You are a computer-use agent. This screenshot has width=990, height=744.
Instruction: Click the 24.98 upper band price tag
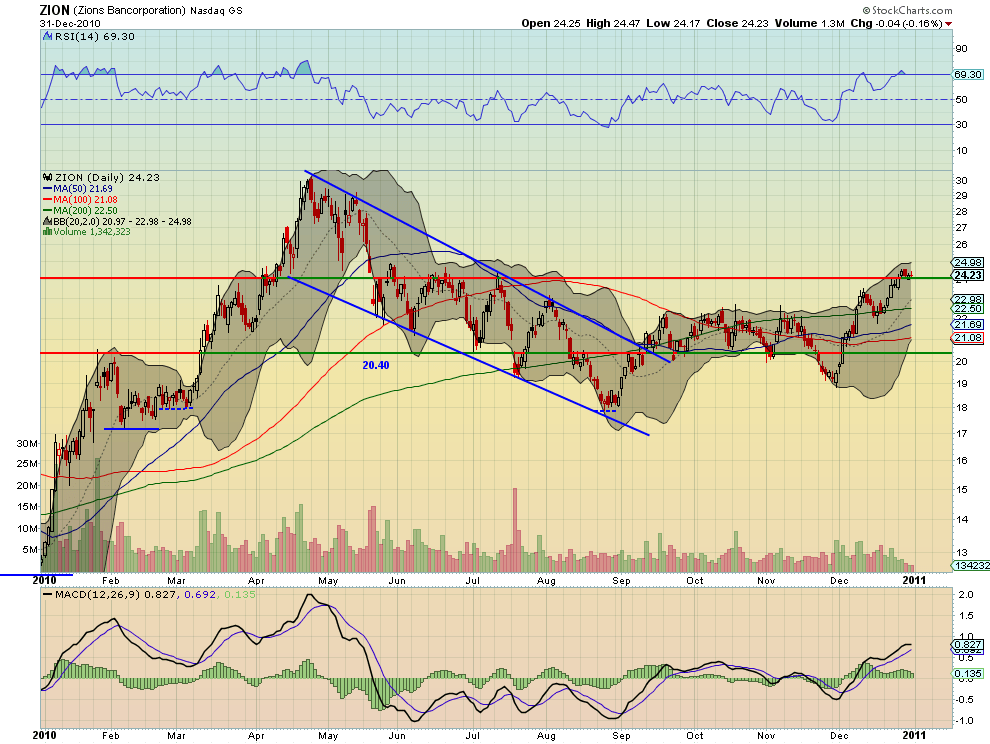coord(968,263)
